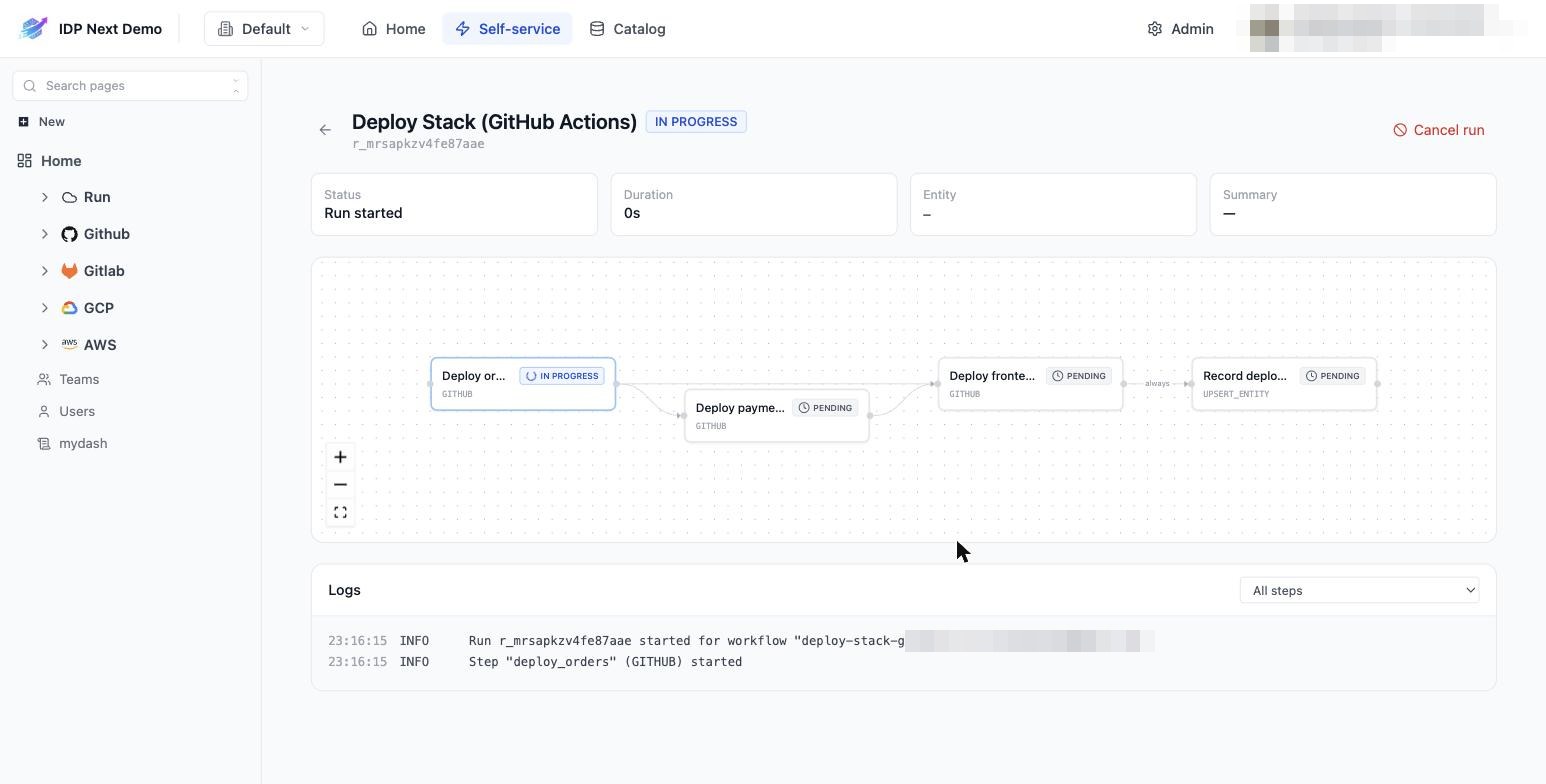Zoom in the workflow graph with plus
This screenshot has width=1546, height=784.
340,457
